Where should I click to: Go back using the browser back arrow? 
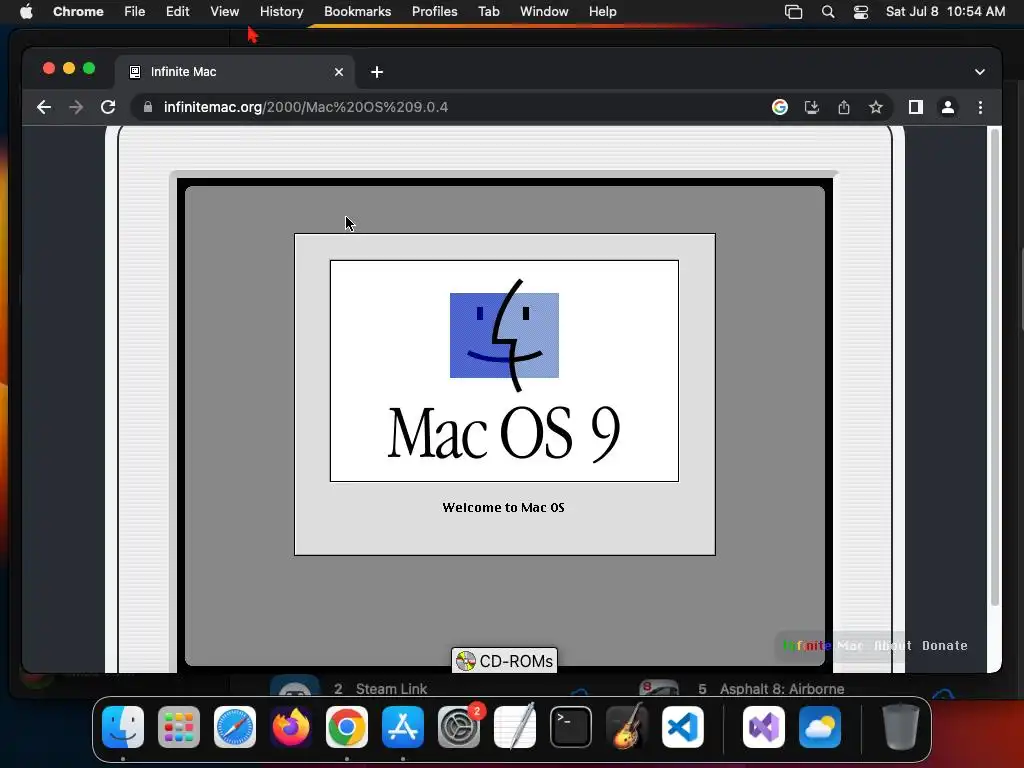coord(44,107)
